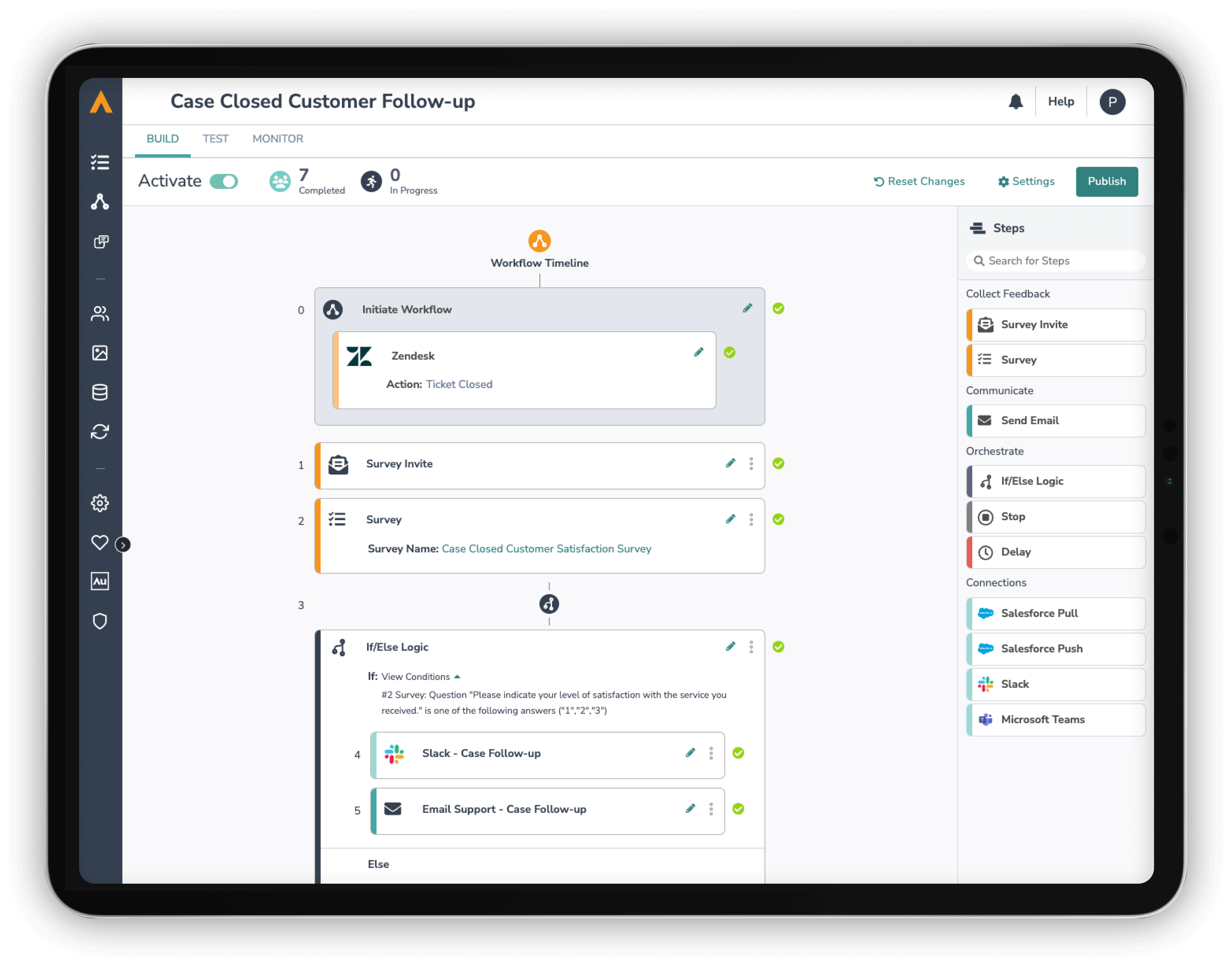Viewport: 1232px width, 965px height.
Task: Click the notification bell icon
Action: 1016,102
